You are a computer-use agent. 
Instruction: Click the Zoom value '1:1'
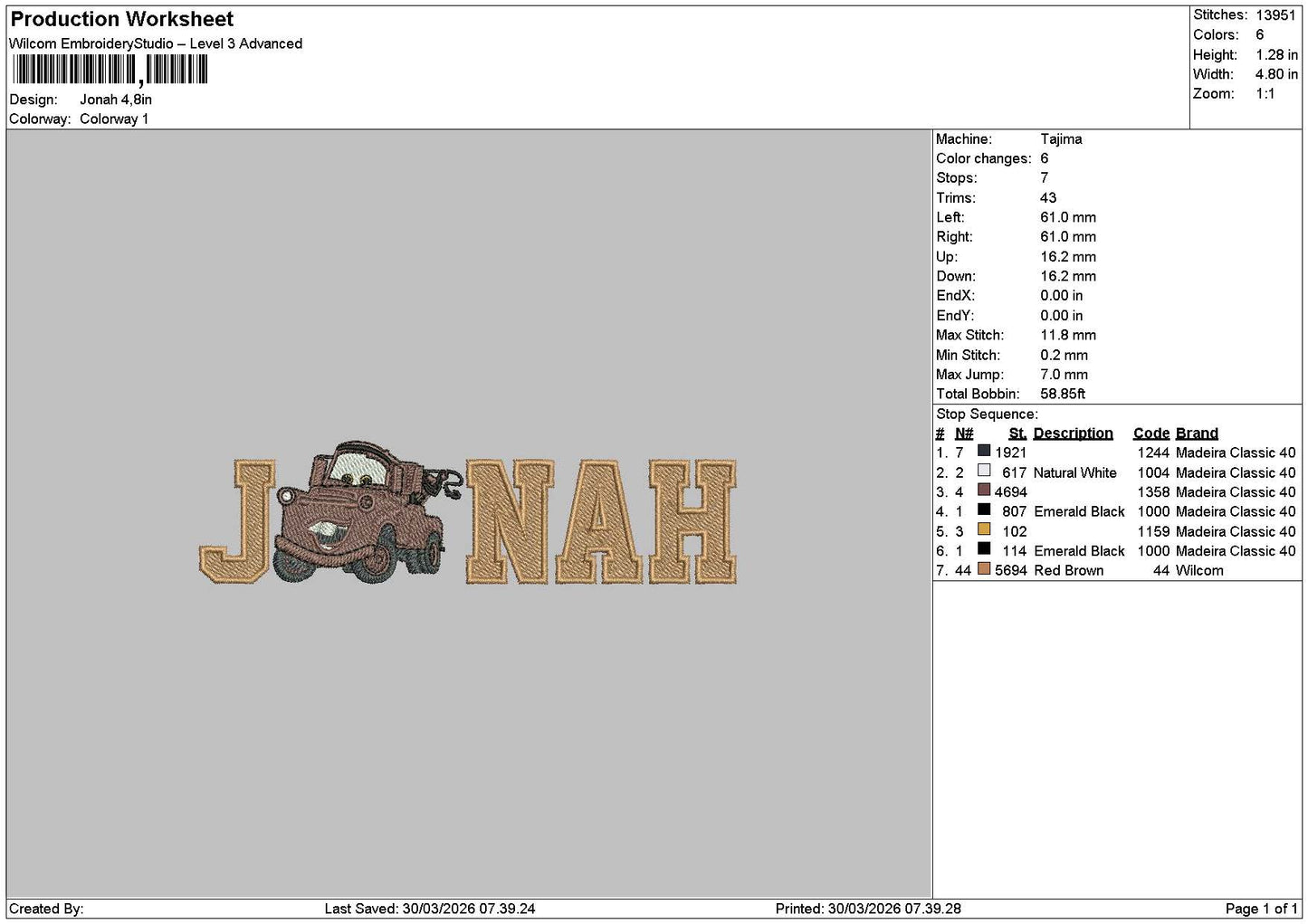tap(1265, 93)
